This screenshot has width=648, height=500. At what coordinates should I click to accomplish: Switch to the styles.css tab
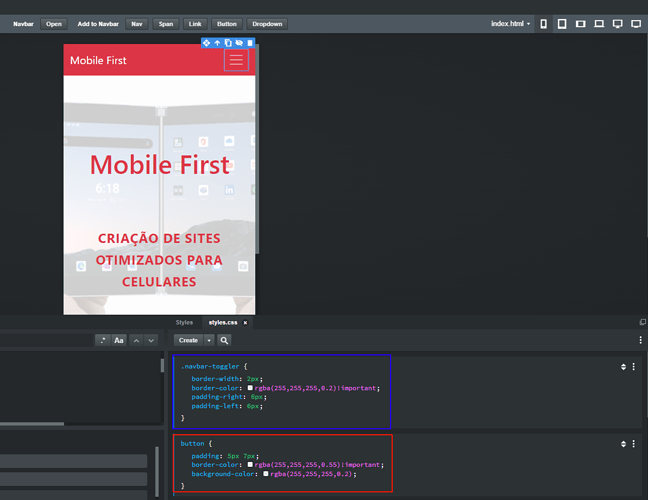(223, 323)
